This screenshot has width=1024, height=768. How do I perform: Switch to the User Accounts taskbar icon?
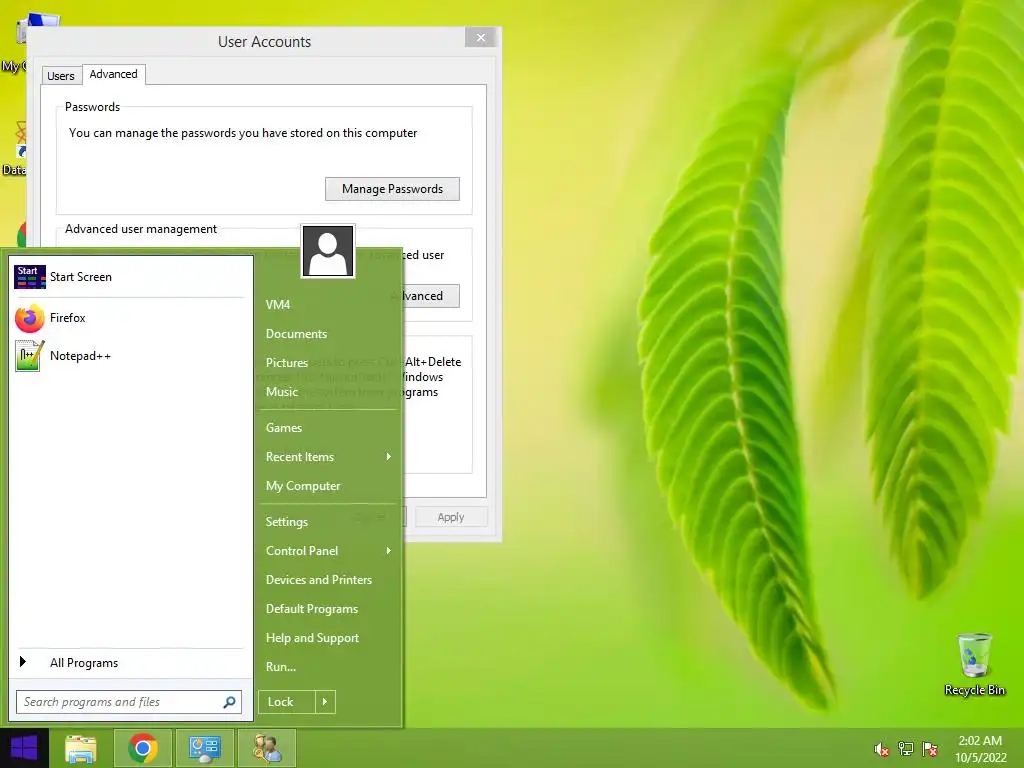266,748
